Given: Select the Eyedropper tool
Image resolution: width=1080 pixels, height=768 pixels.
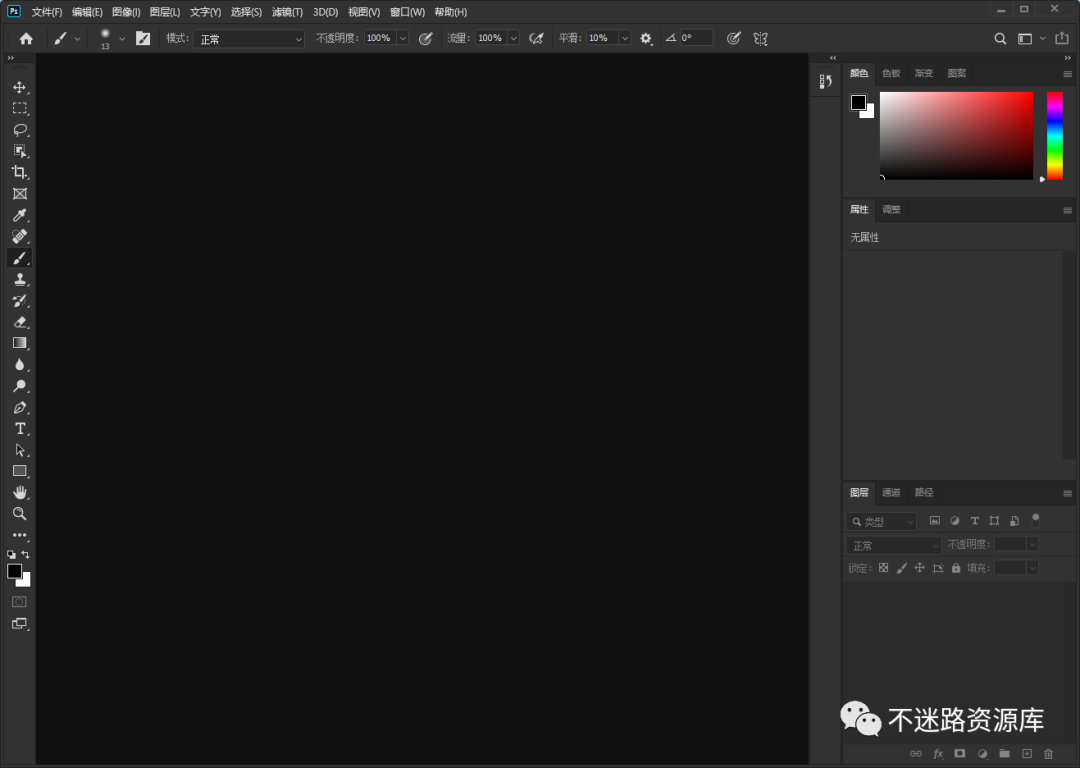Looking at the screenshot, I should [19, 215].
